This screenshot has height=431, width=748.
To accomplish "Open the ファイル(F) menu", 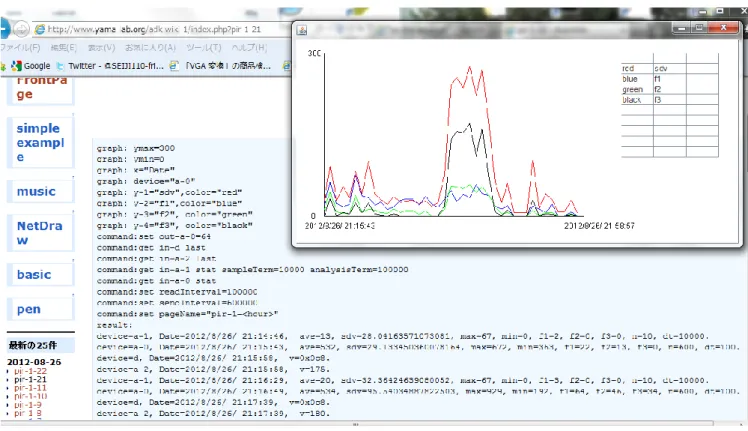I will tap(21, 48).
